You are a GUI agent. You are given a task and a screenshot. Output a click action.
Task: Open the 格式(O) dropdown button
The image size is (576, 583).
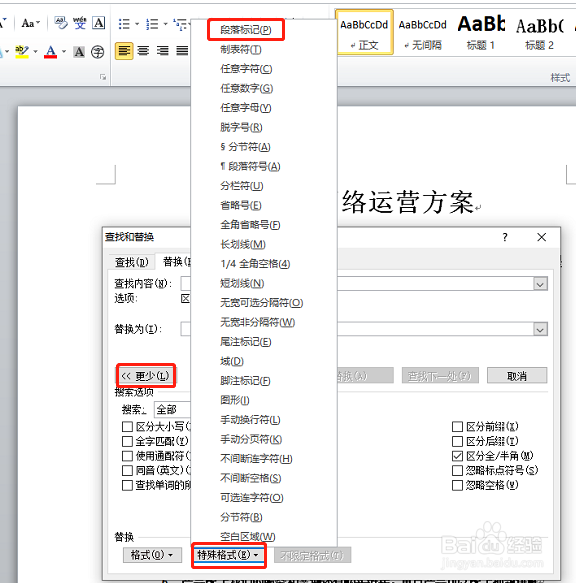pos(152,555)
